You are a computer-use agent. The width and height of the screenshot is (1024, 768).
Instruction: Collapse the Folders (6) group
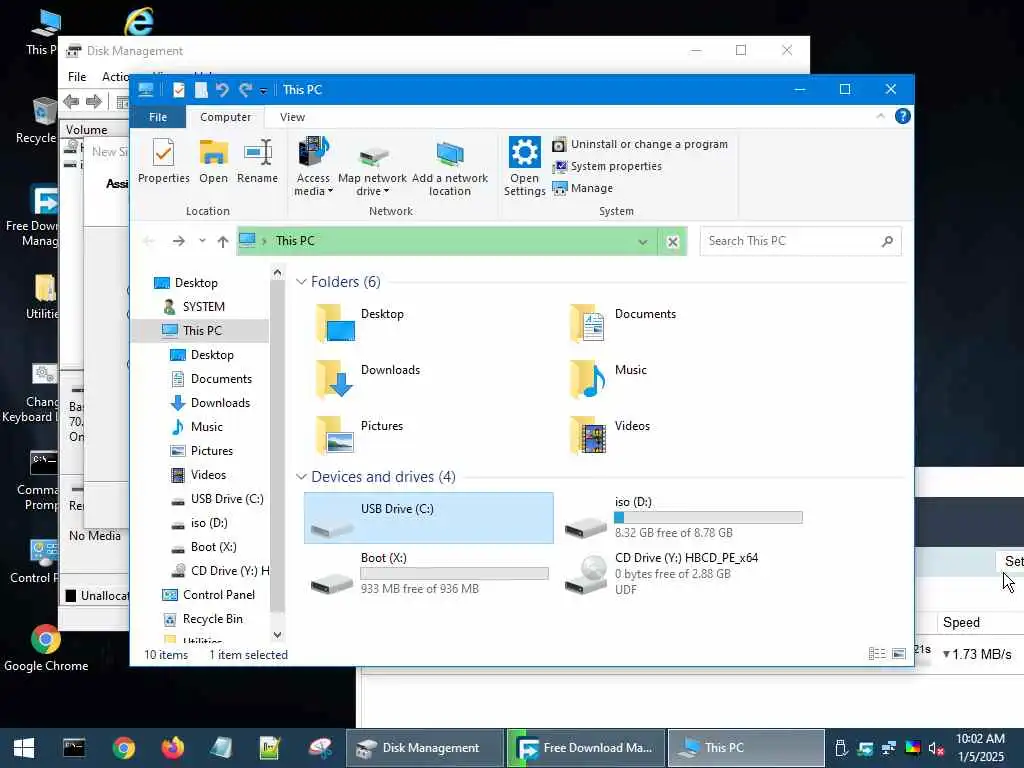coord(301,281)
